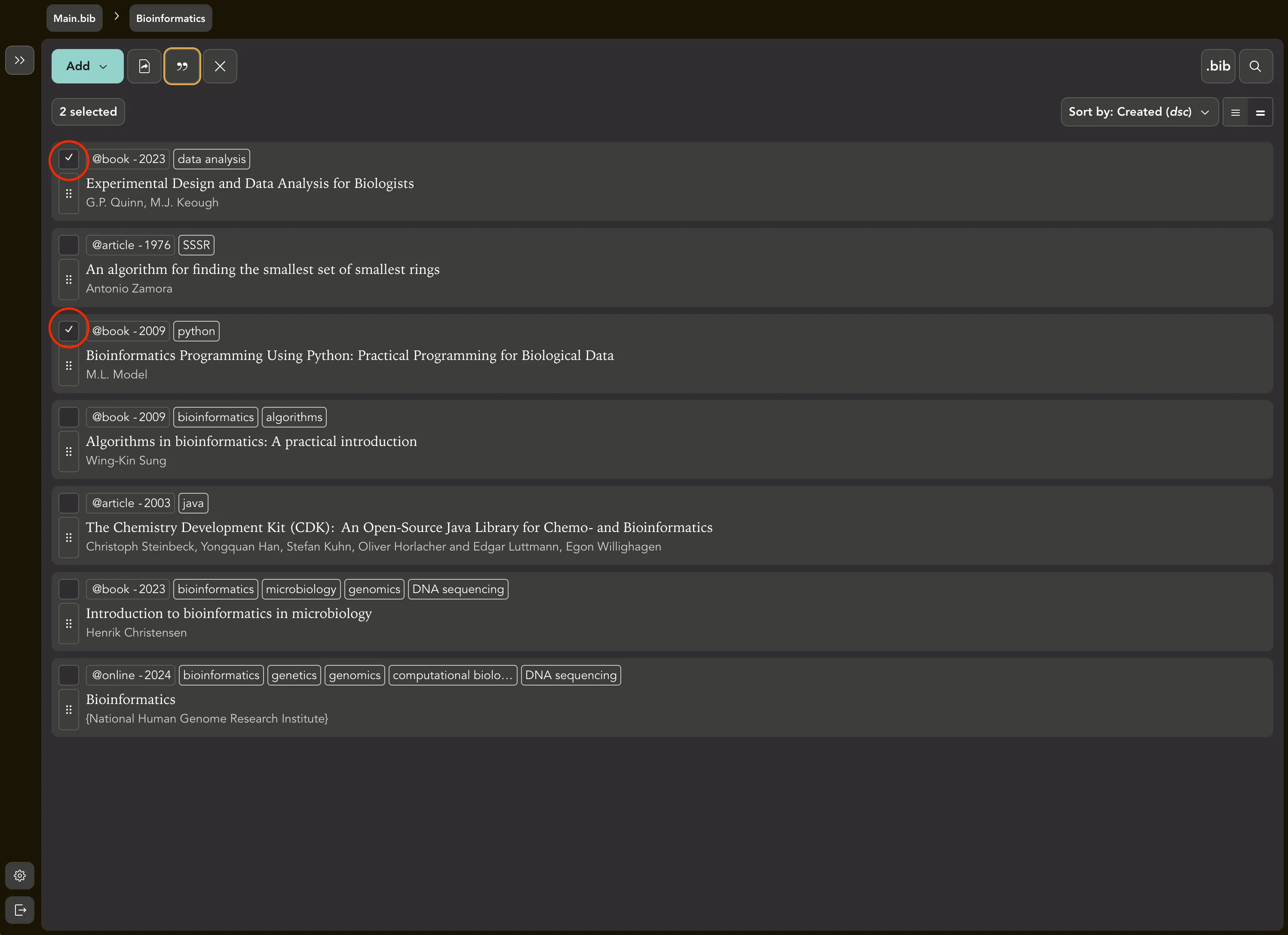Click the Main.bib breadcrumb
This screenshot has height=935, width=1288.
pyautogui.click(x=74, y=18)
